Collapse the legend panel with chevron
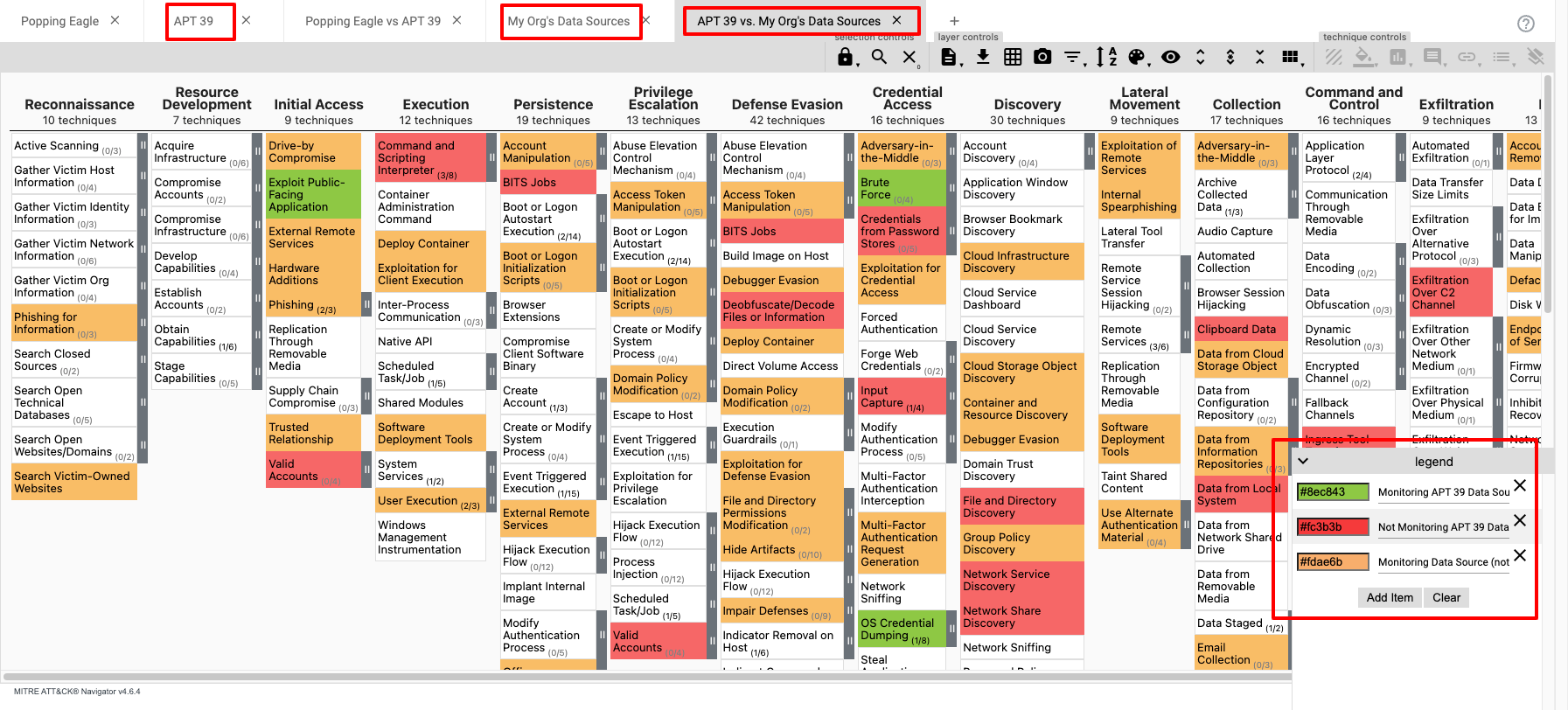 pos(1303,461)
